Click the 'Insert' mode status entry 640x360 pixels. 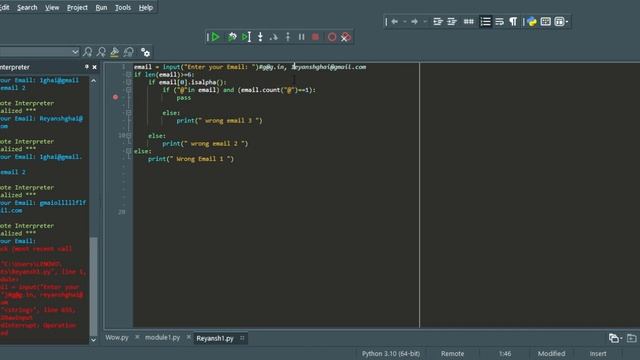(x=598, y=353)
